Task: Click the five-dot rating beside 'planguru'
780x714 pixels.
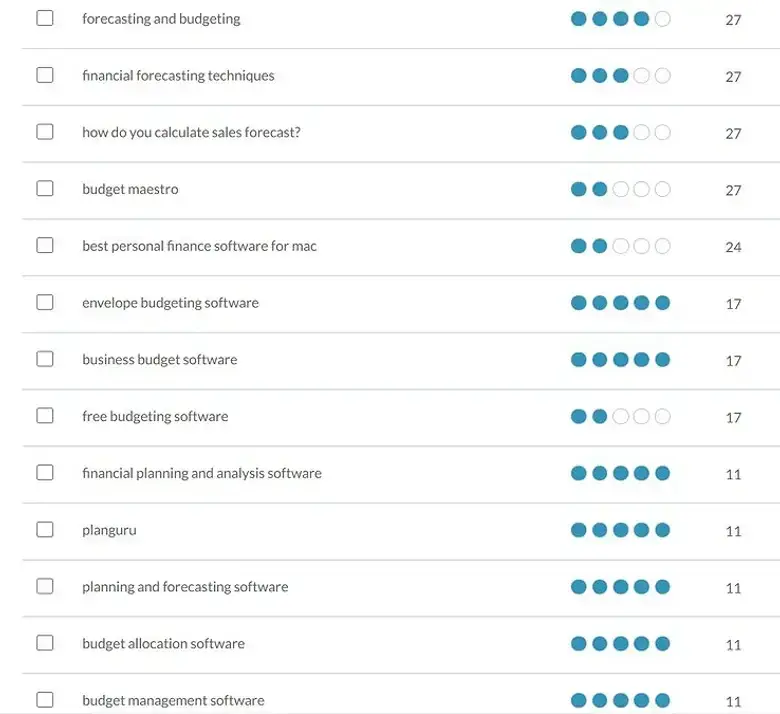Action: [620, 530]
